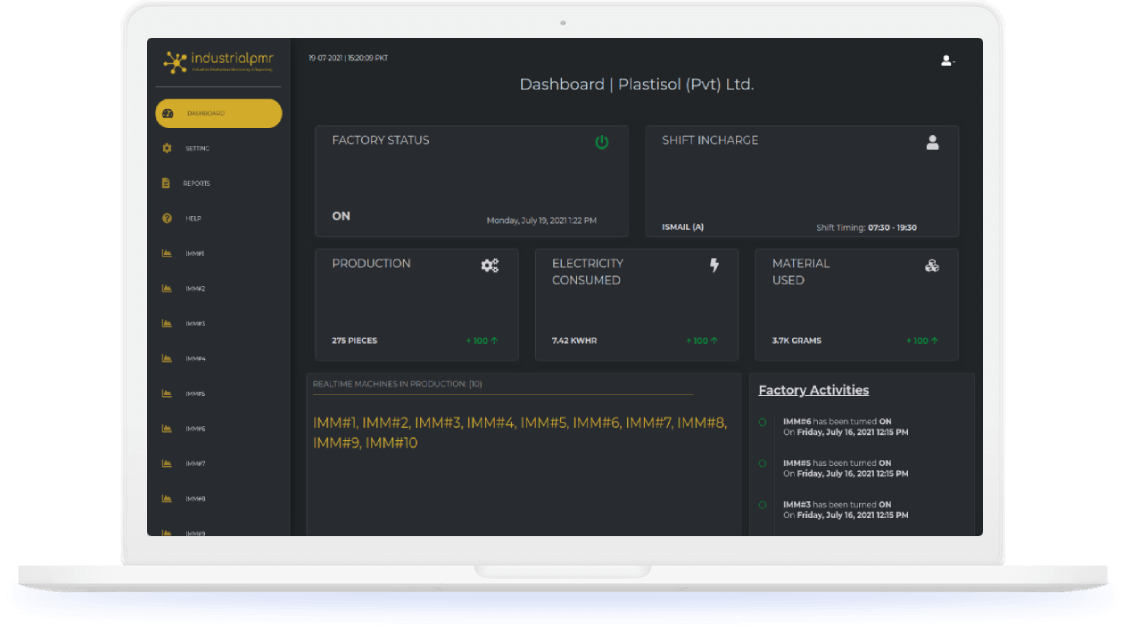This screenshot has width=1126, height=630.
Task: Open the Reports document icon
Action: pos(166,183)
